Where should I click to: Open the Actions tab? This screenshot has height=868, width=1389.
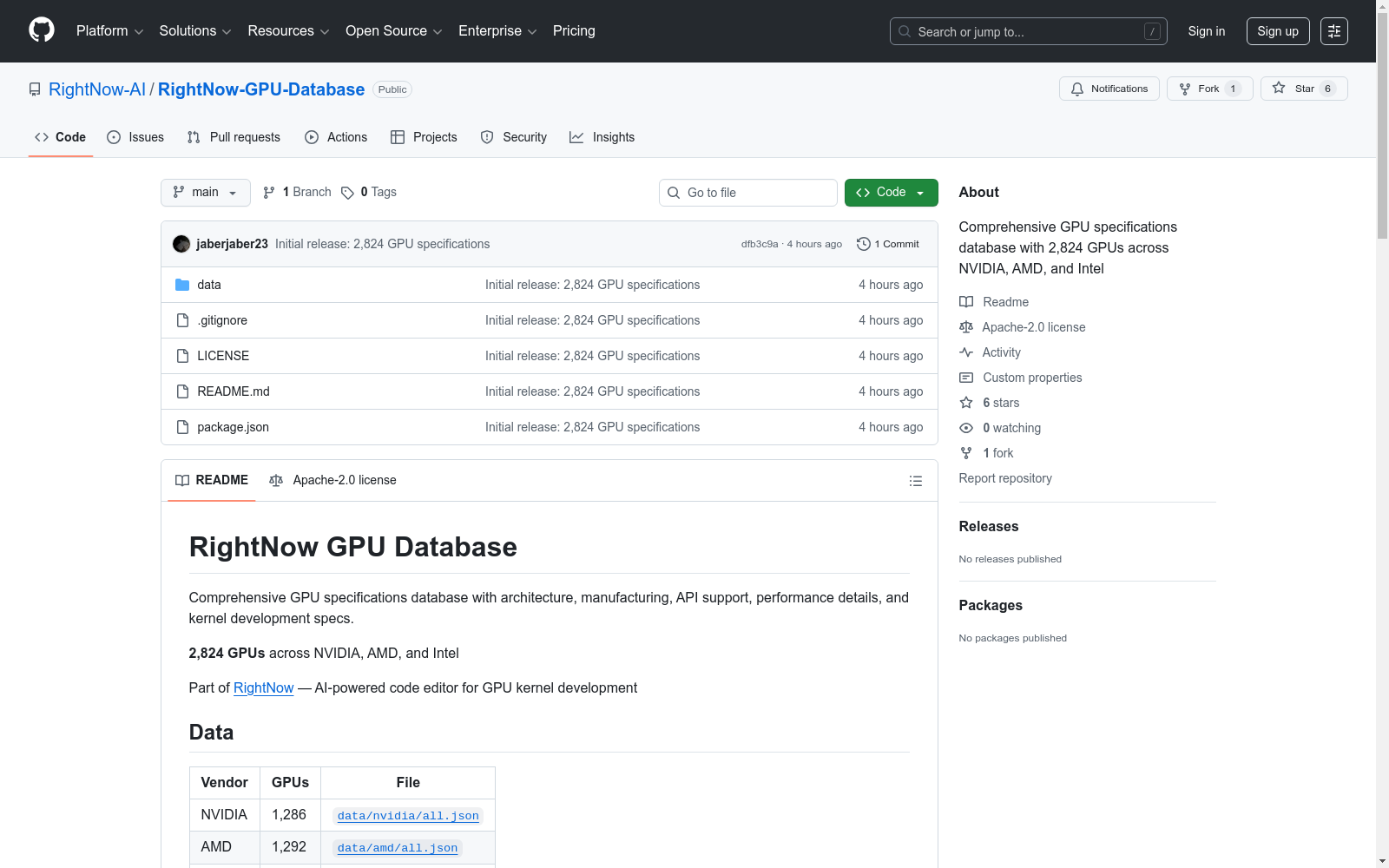coord(336,137)
